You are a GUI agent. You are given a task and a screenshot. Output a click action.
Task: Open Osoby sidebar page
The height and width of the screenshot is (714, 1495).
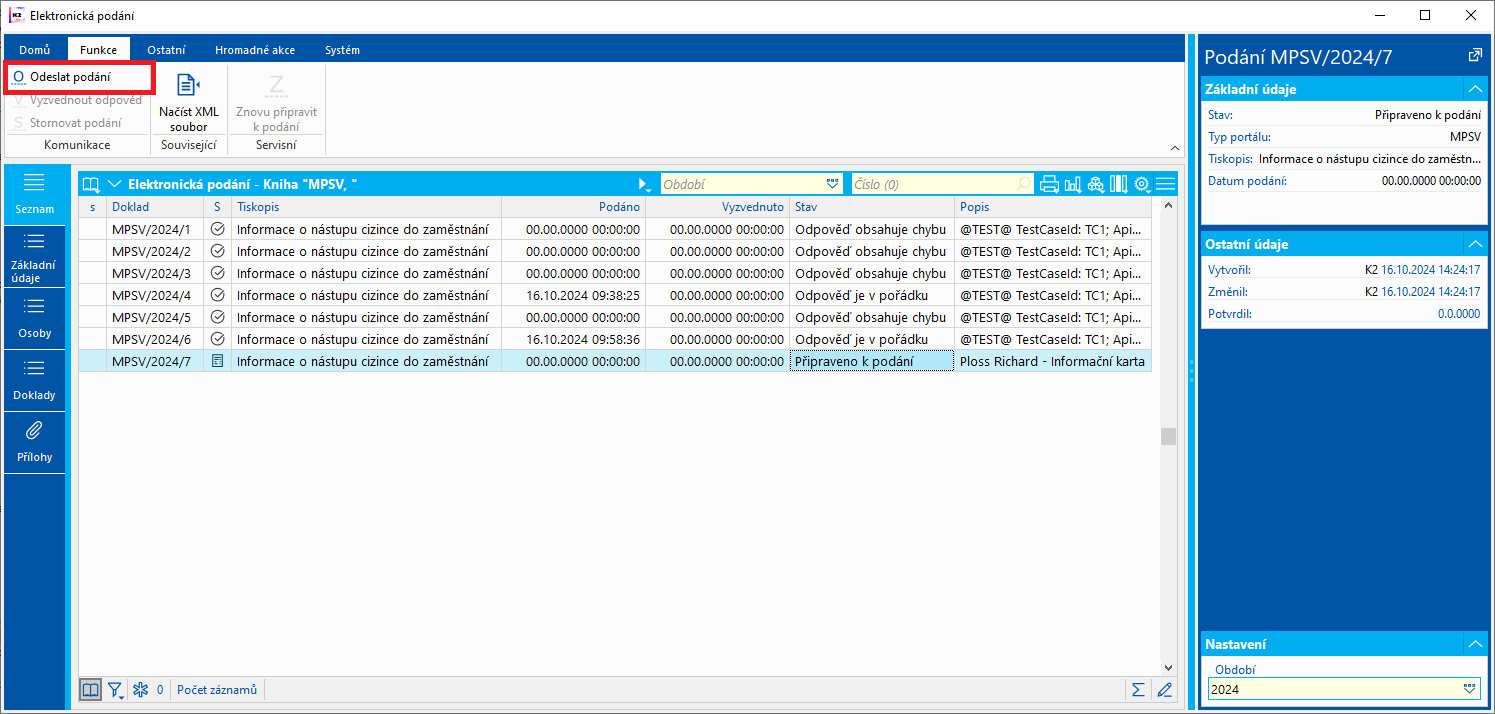point(35,319)
